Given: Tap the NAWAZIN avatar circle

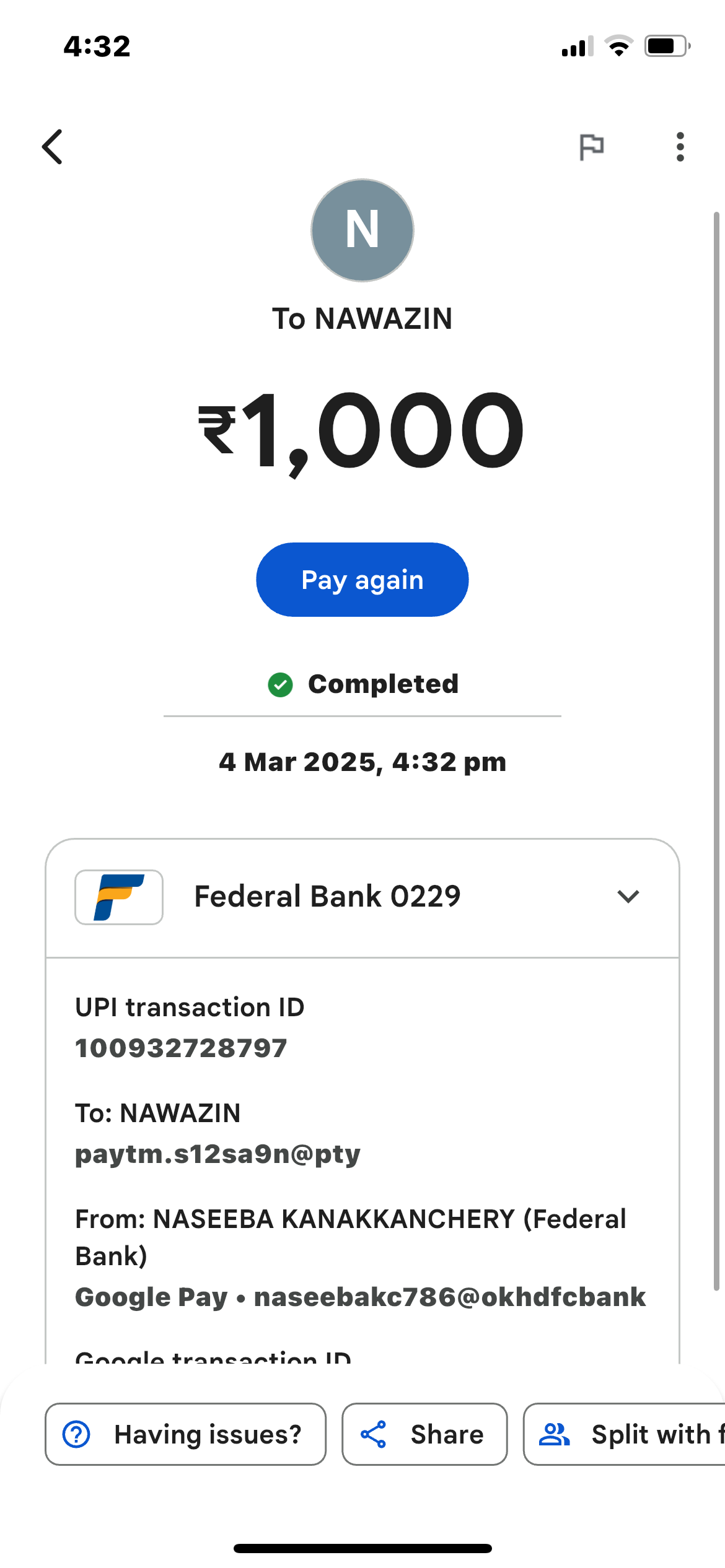Looking at the screenshot, I should click(x=362, y=230).
